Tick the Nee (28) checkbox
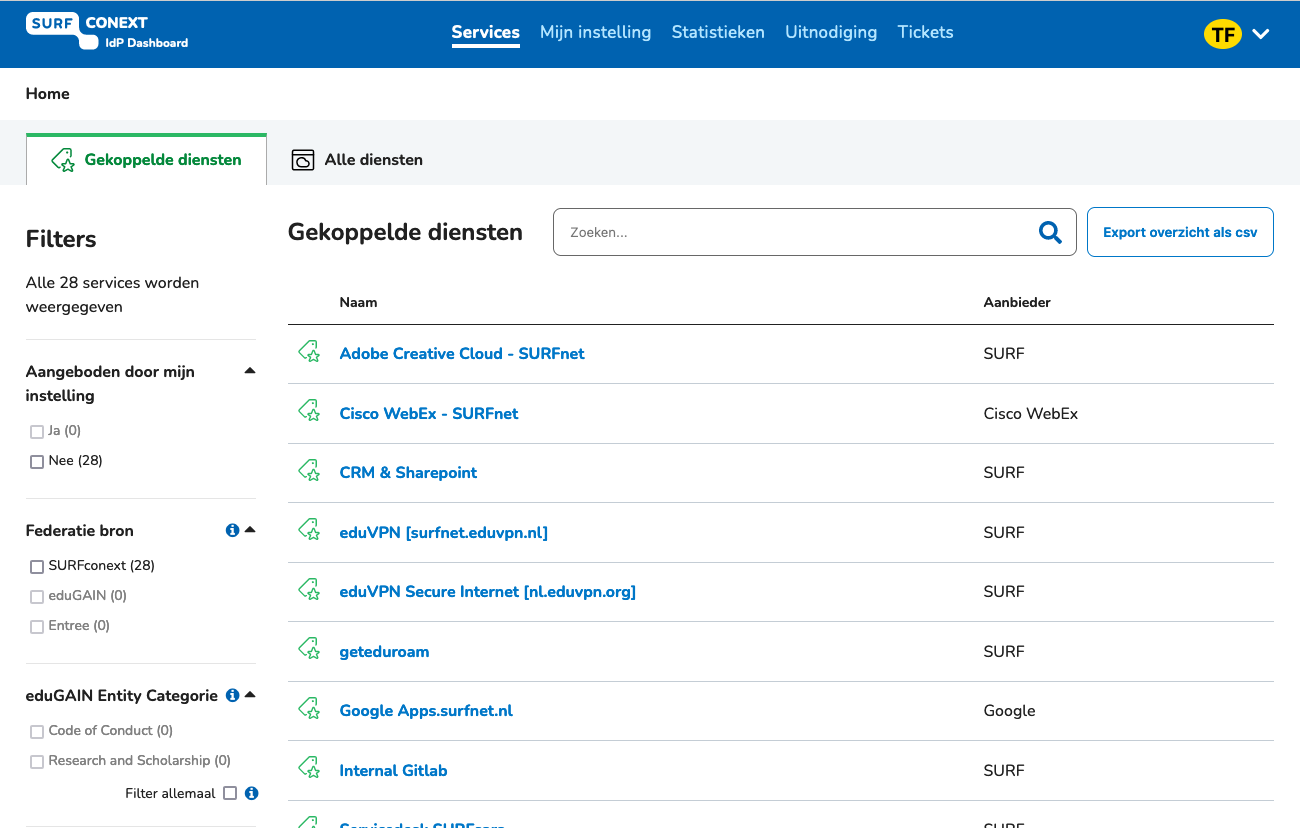The height and width of the screenshot is (828, 1300). [37, 462]
